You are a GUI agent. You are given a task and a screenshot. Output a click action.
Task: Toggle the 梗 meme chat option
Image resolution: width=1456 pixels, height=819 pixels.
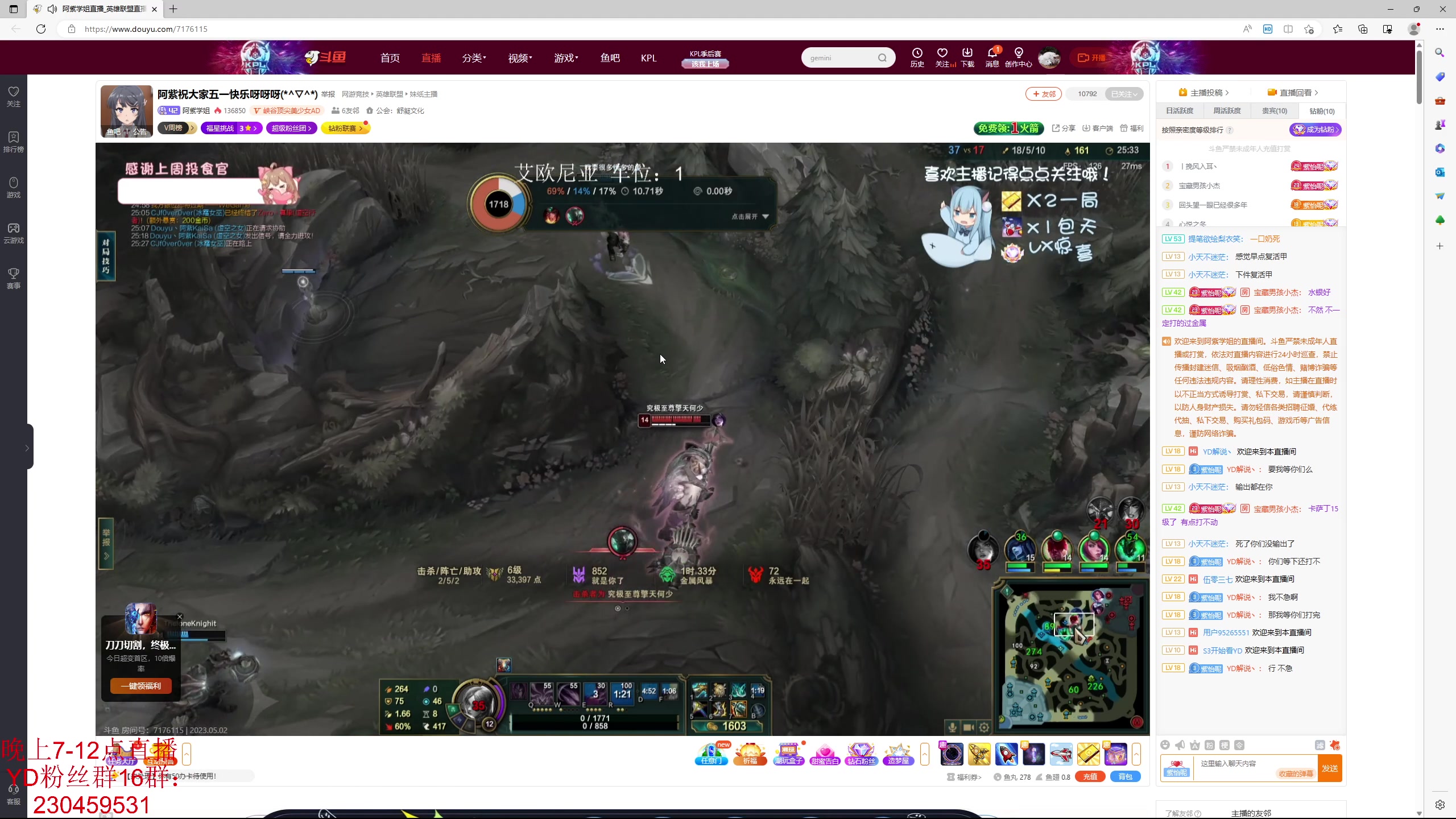(1225, 745)
